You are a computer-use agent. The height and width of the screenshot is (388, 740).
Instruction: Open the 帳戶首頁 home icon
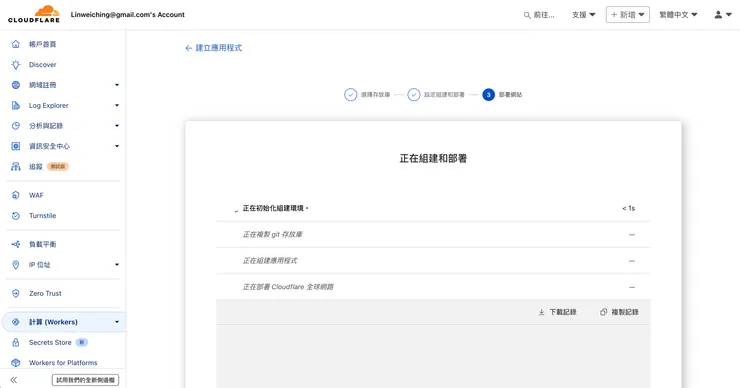pos(16,44)
